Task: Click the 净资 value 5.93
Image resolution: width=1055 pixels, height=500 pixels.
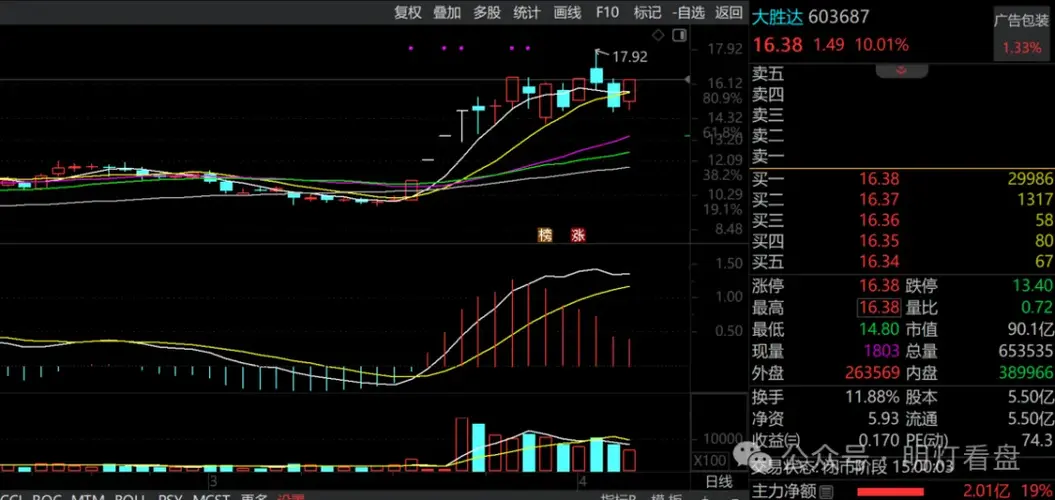Action: click(x=882, y=418)
